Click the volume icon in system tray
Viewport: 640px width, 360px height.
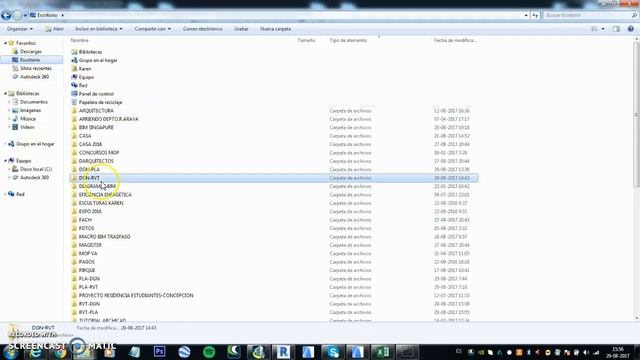586,352
